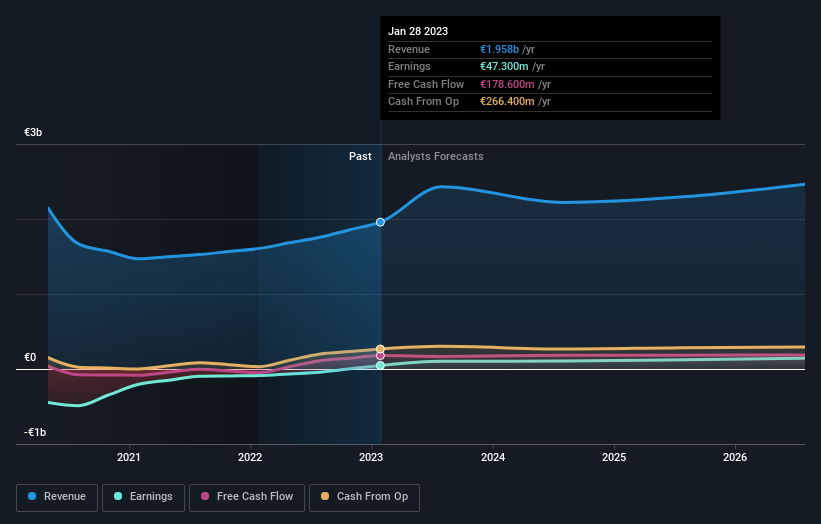The width and height of the screenshot is (821, 524).
Task: Toggle the Earnings legend button
Action: point(143,497)
